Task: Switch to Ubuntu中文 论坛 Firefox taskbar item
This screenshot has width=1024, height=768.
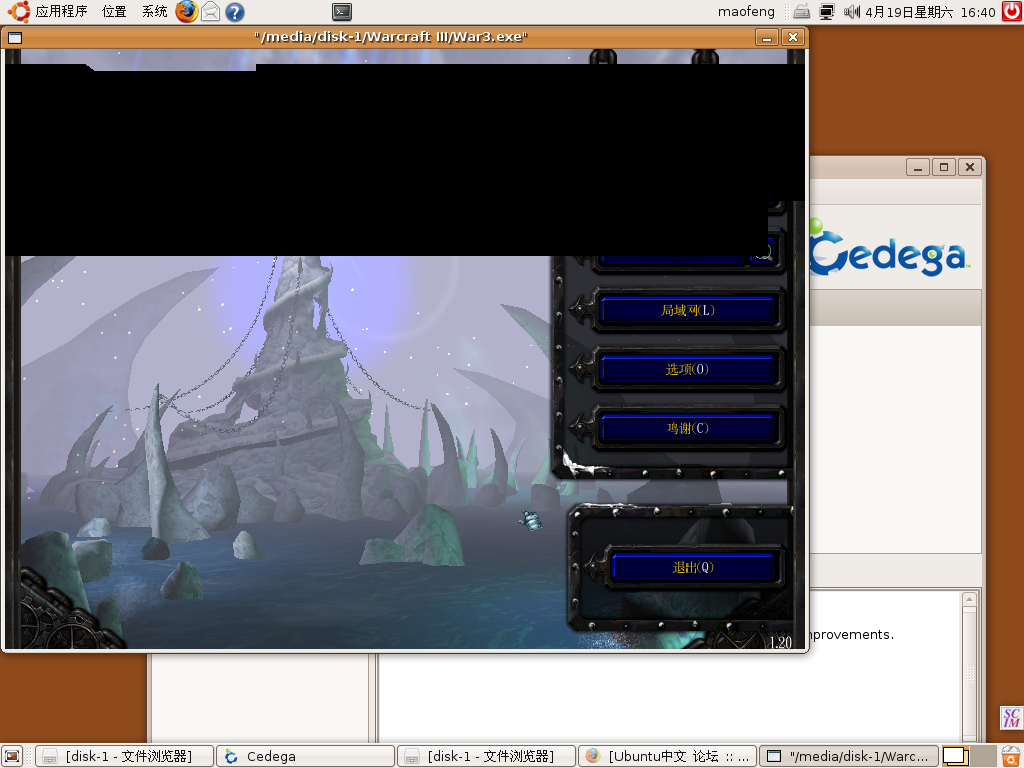Action: (667, 756)
